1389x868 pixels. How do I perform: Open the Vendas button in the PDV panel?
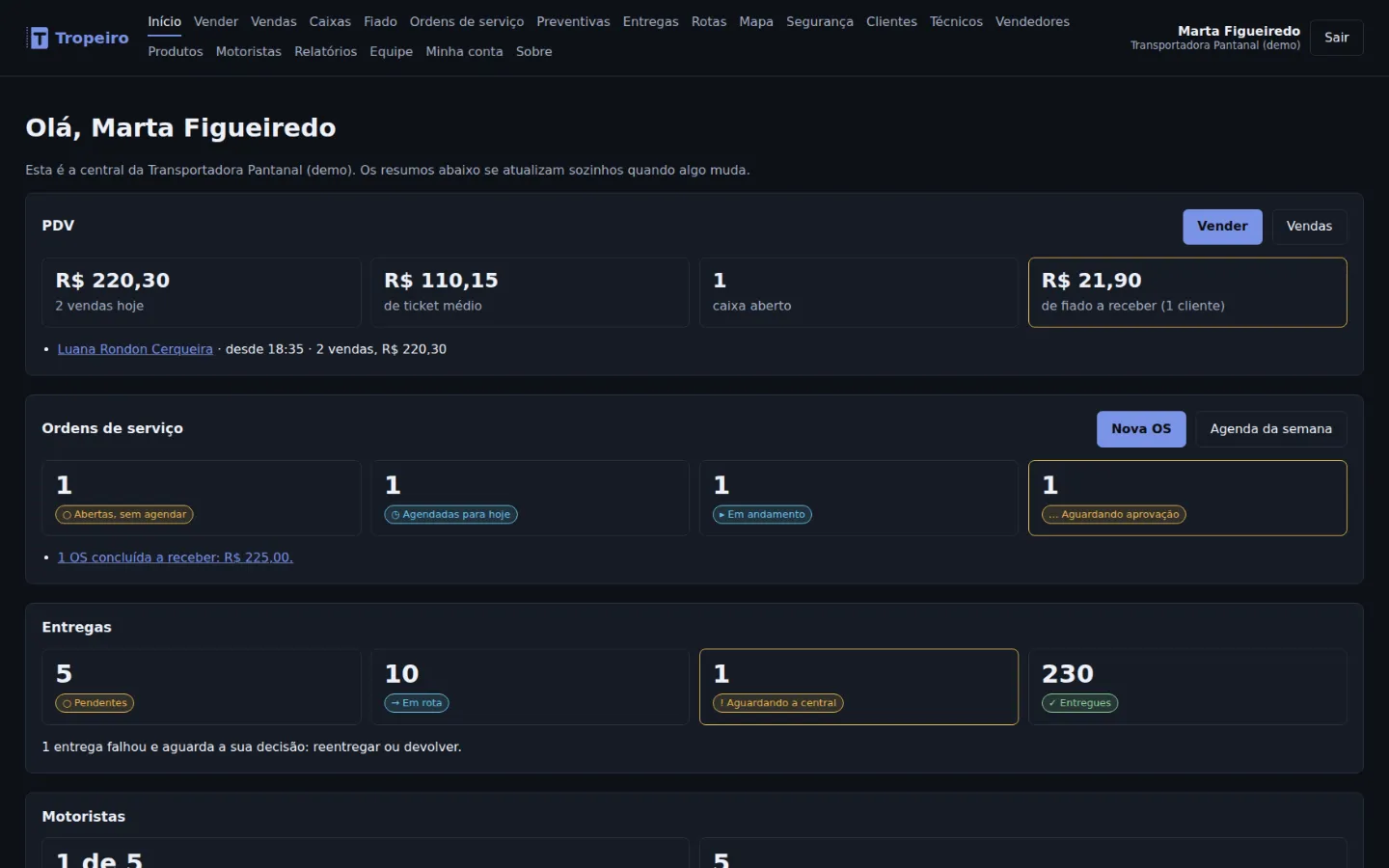[1309, 227]
